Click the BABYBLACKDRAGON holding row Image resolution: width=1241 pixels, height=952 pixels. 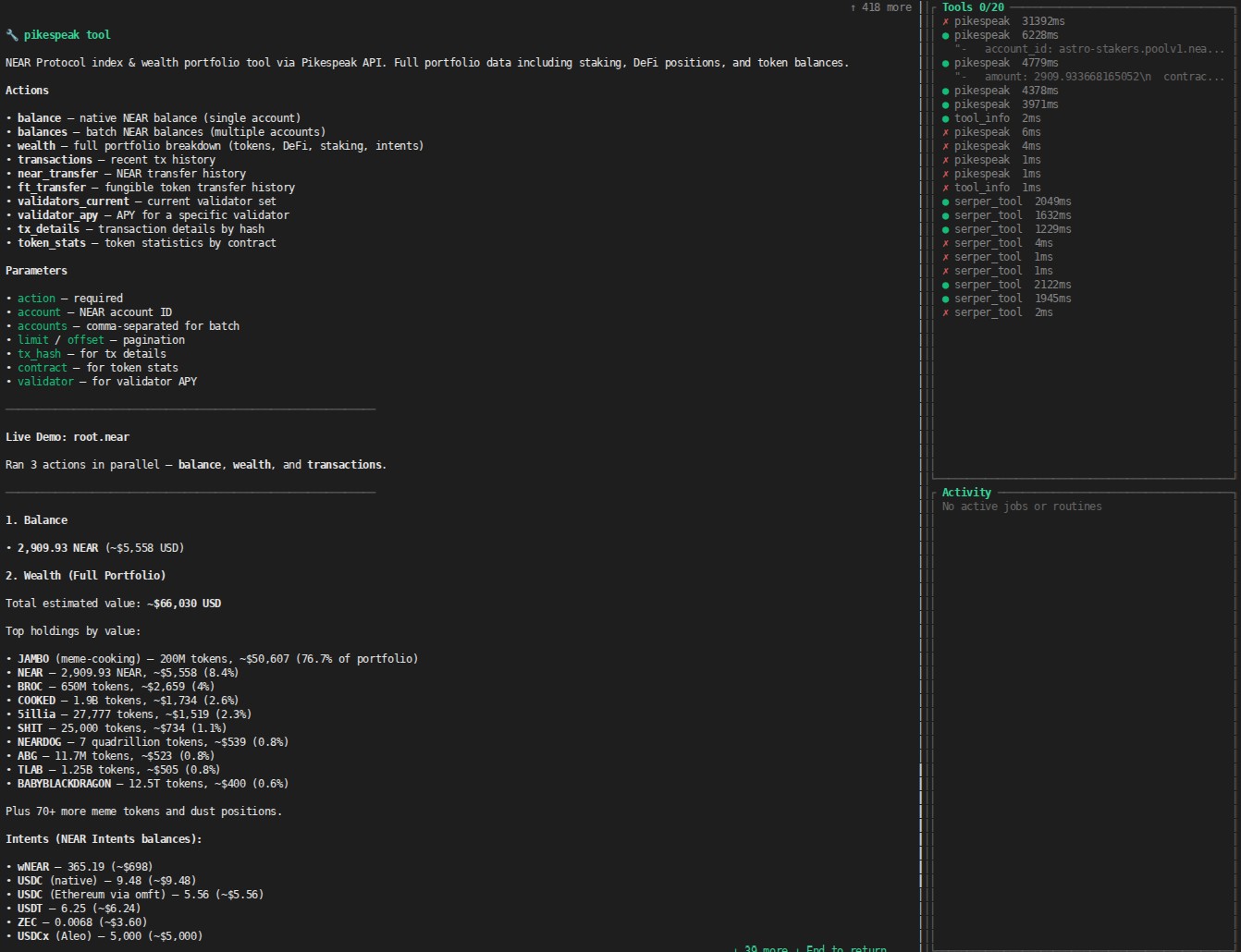point(147,784)
